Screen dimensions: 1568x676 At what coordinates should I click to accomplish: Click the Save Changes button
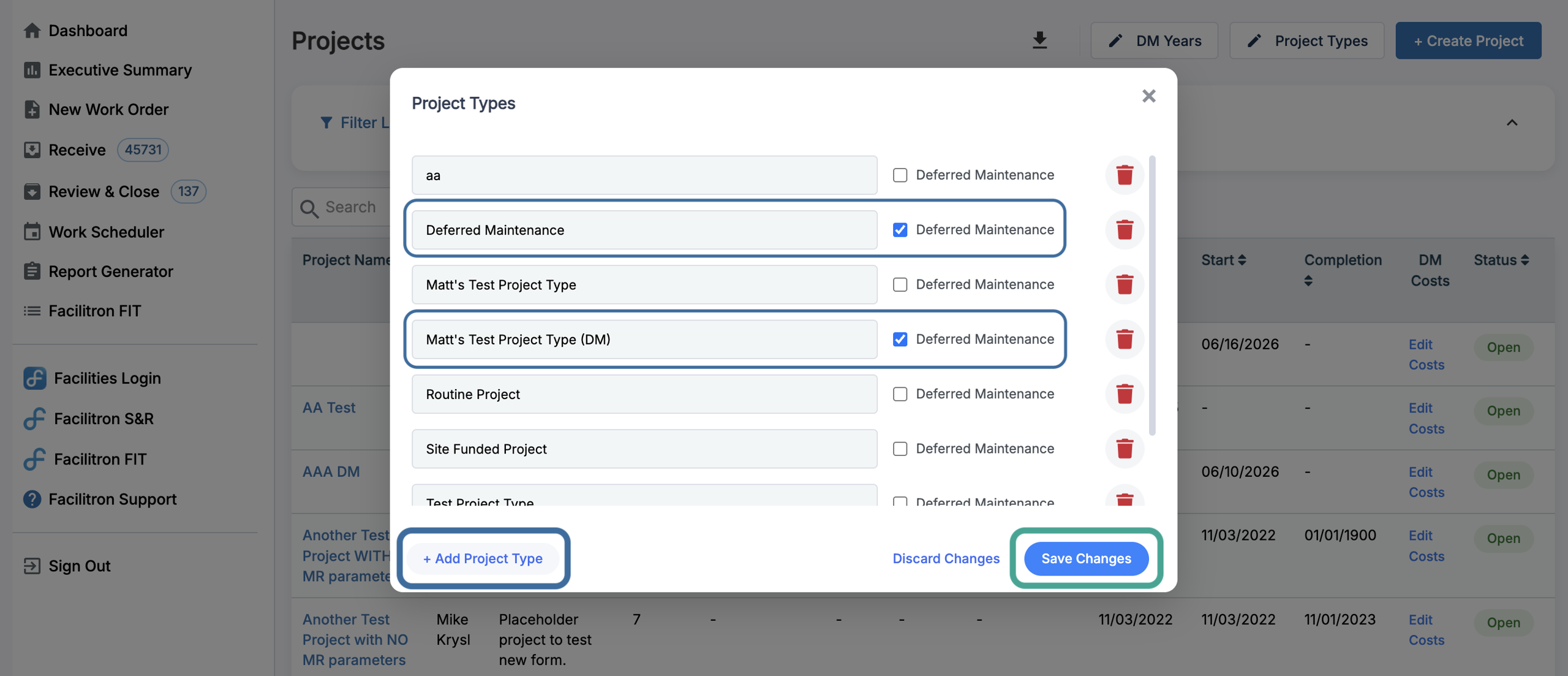tap(1086, 558)
